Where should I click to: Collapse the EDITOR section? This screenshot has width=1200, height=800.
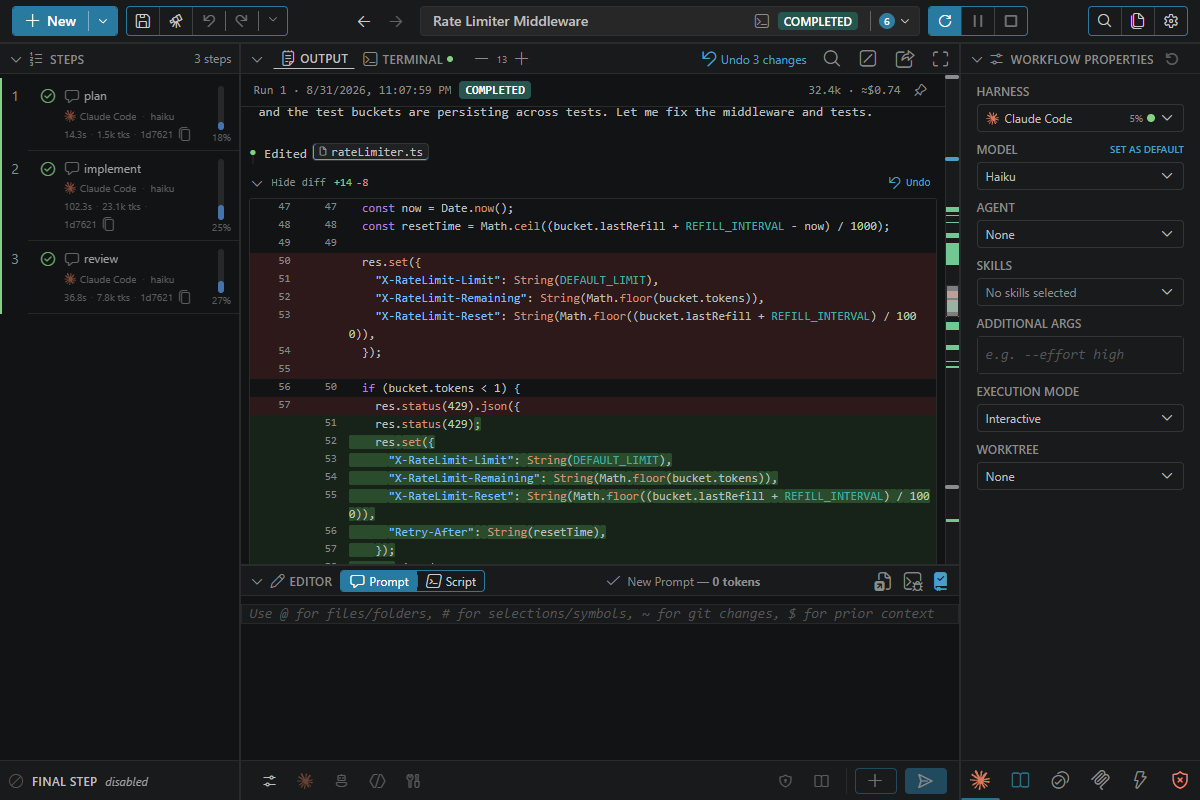click(256, 581)
